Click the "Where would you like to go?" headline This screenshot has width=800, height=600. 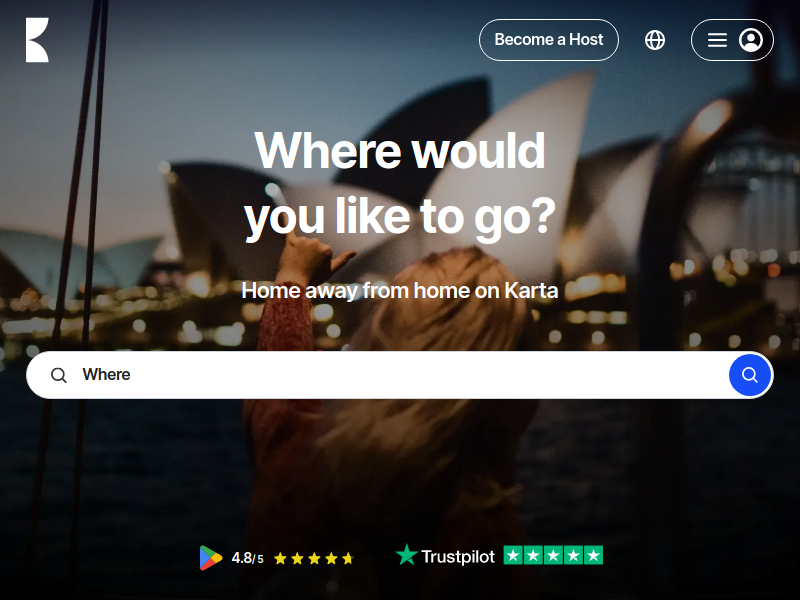click(x=399, y=184)
